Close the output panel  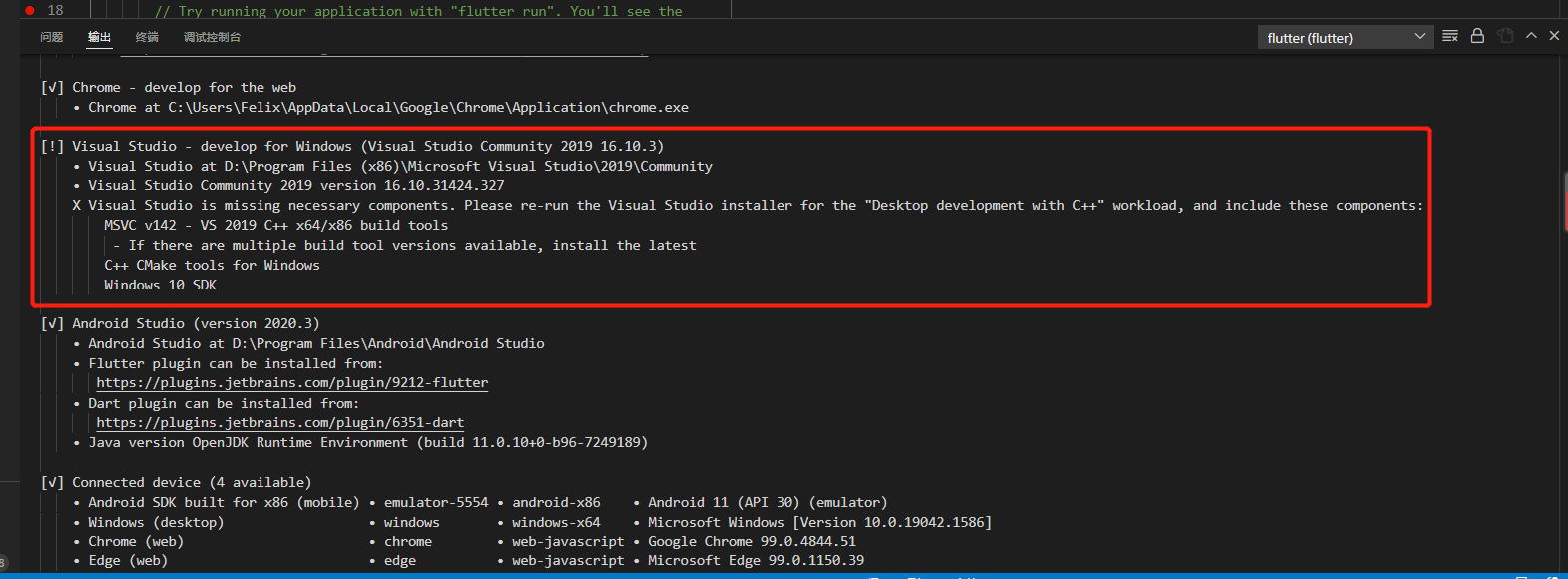tap(1554, 35)
